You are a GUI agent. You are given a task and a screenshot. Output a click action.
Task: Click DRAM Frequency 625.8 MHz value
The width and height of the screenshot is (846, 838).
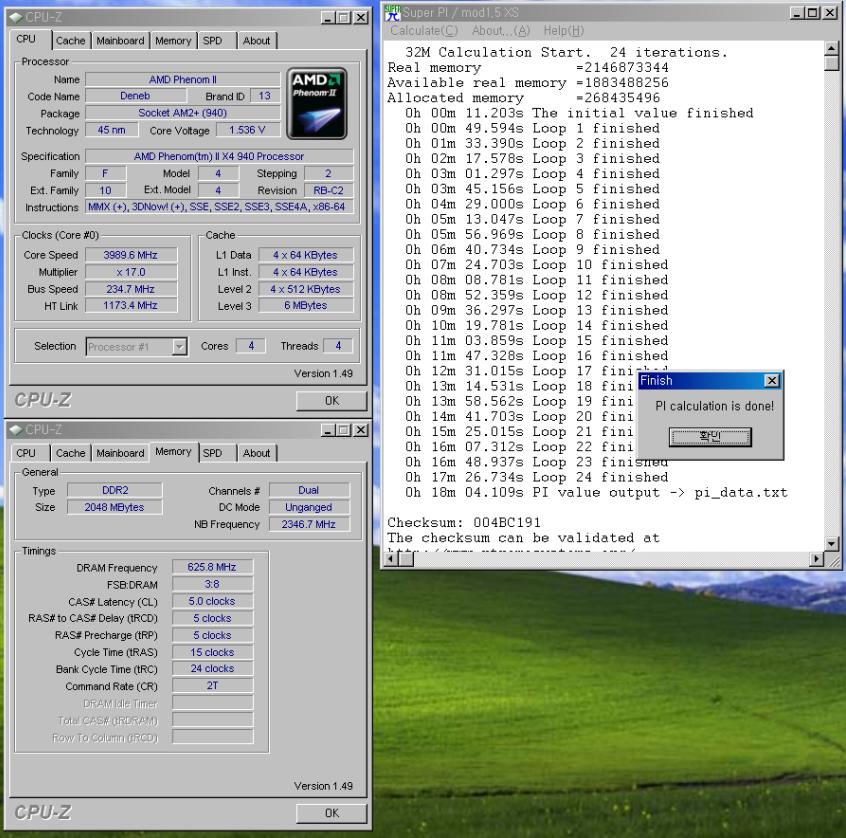[212, 567]
